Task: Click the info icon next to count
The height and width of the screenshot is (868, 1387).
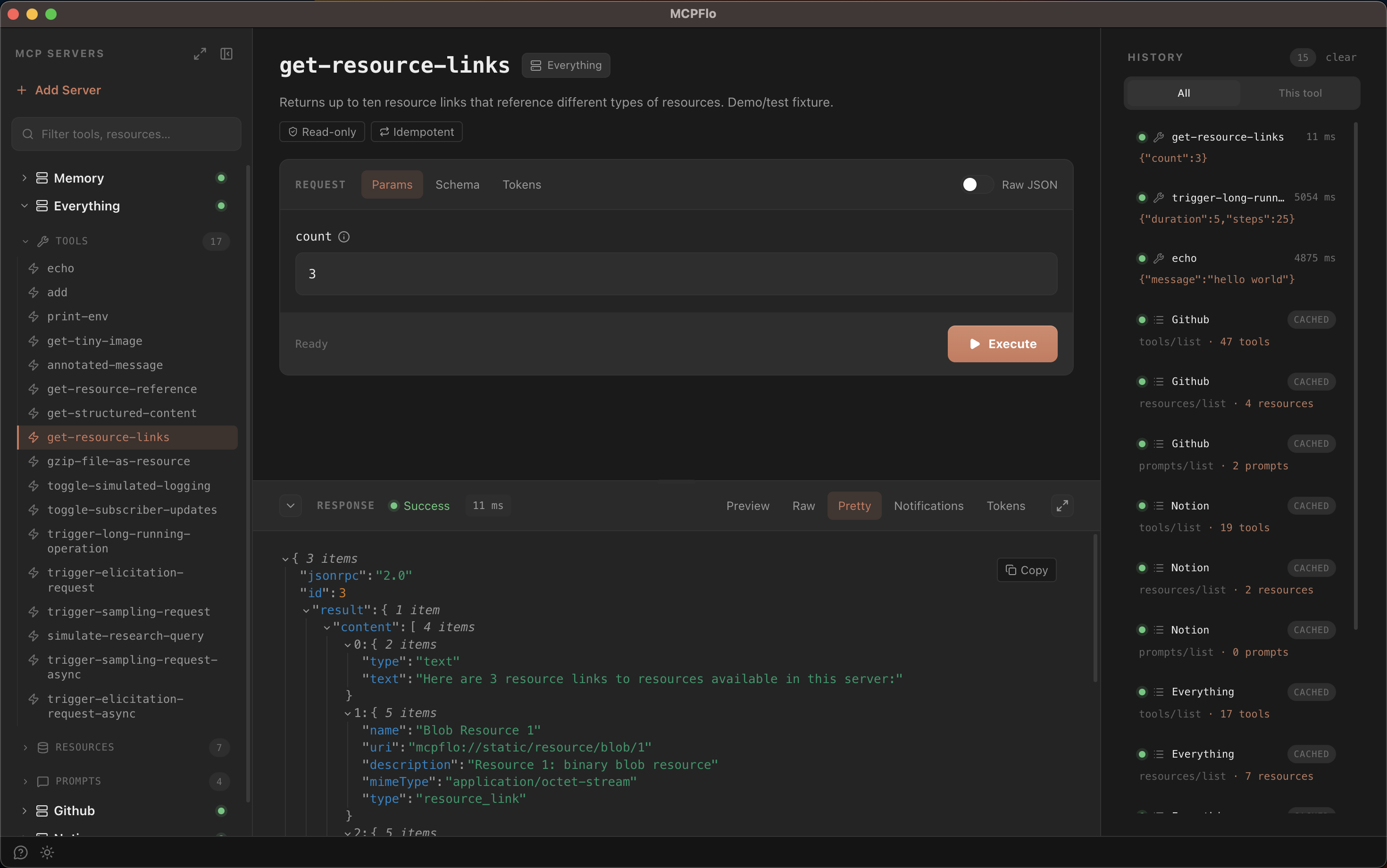Action: pos(344,236)
